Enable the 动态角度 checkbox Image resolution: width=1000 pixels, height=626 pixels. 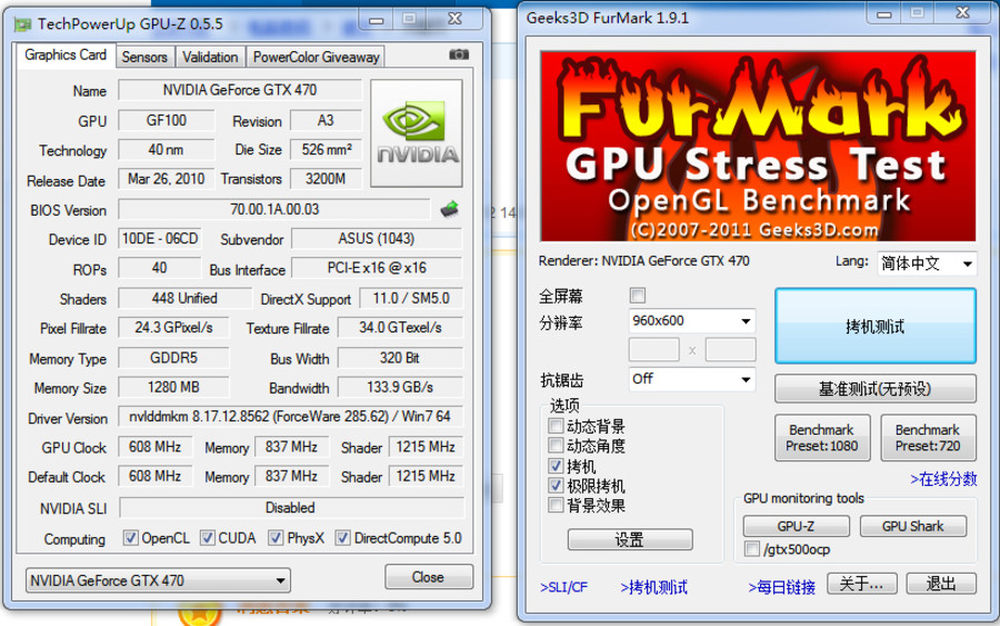pyautogui.click(x=555, y=445)
